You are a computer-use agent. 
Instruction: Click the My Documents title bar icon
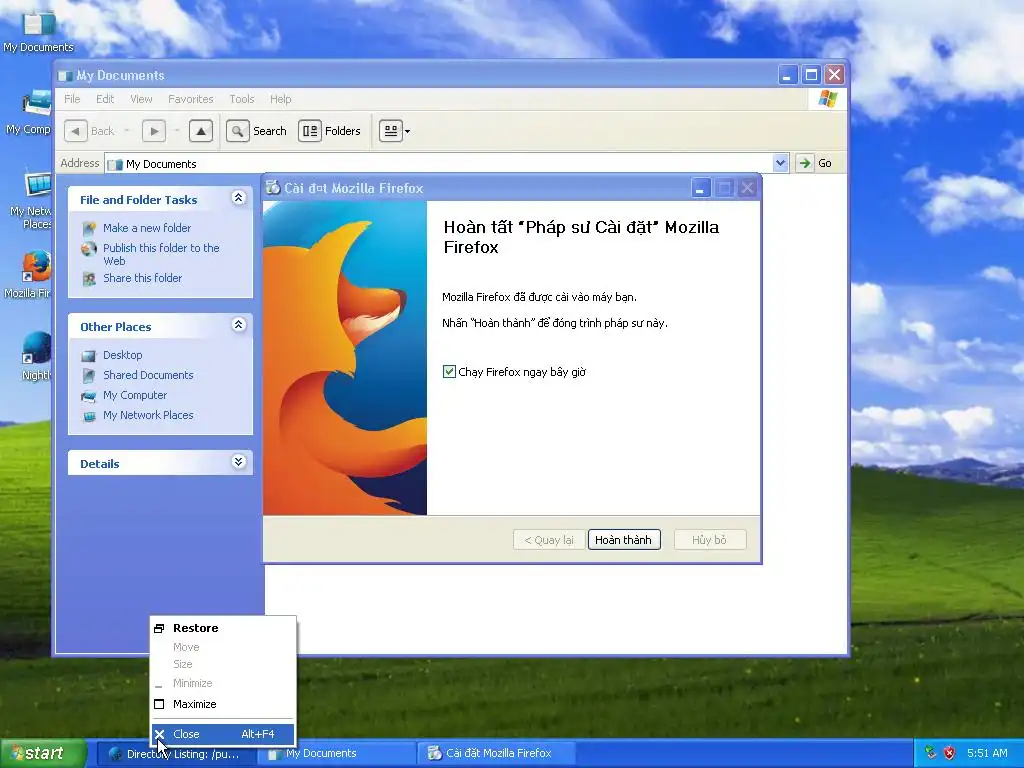[65, 75]
